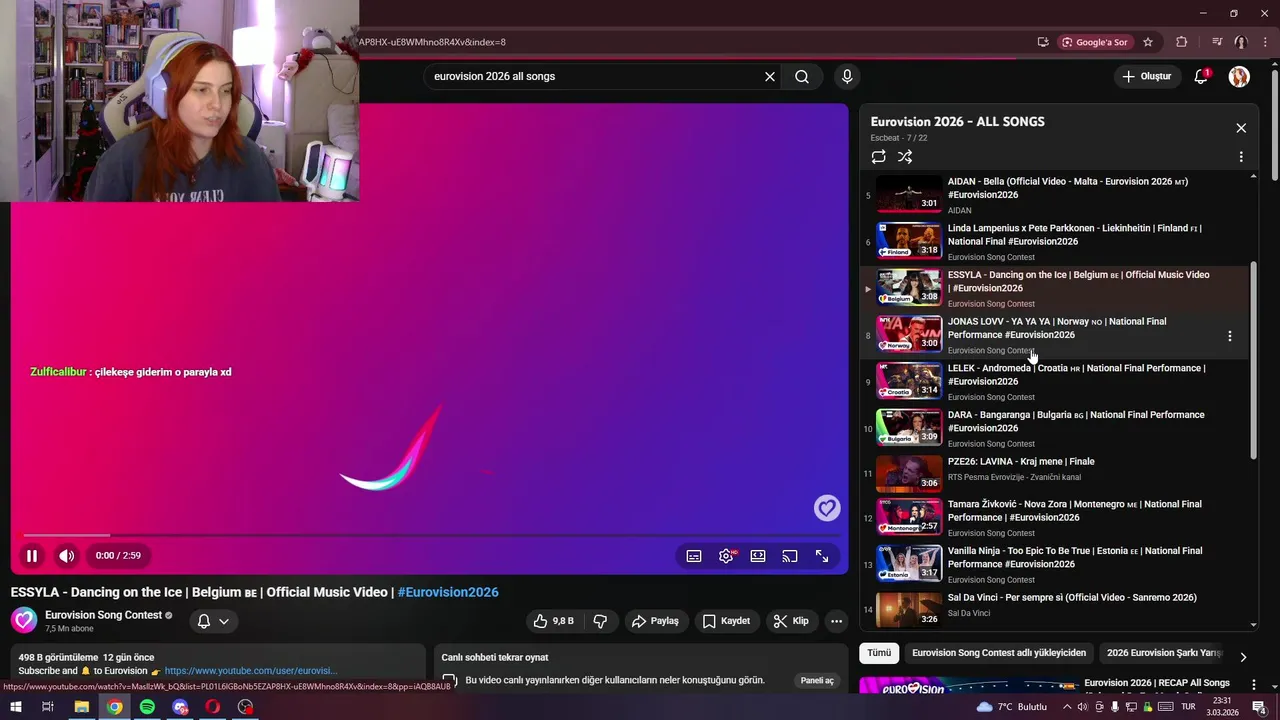Click the search magnifier button

[x=802, y=76]
